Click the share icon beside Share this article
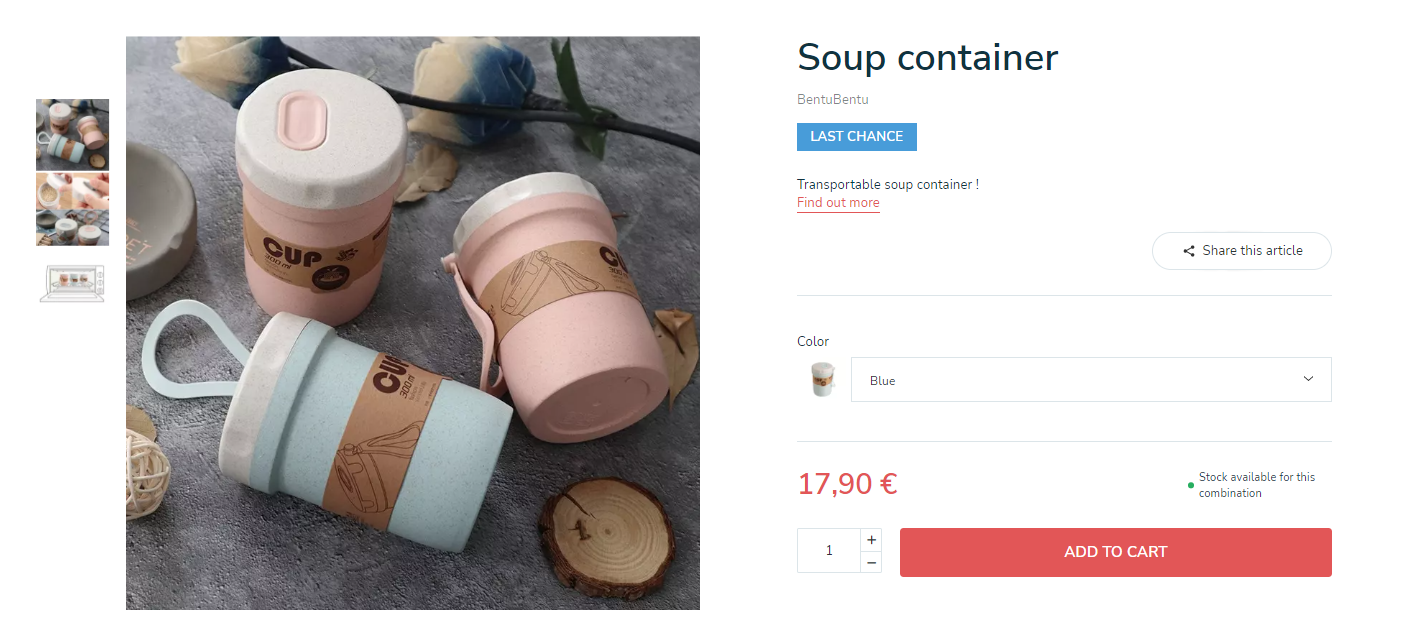The width and height of the screenshot is (1413, 642). point(1189,251)
